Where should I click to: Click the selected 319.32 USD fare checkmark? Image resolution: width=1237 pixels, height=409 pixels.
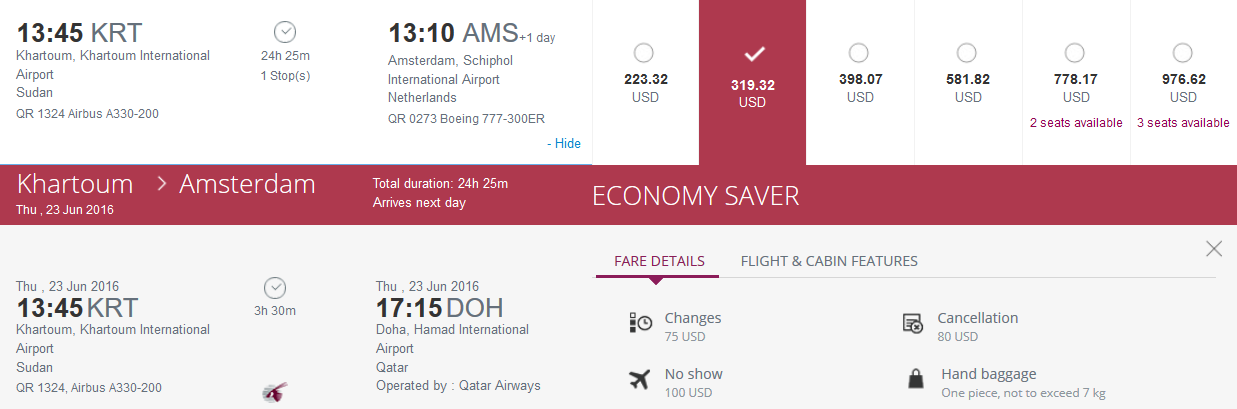click(x=753, y=53)
